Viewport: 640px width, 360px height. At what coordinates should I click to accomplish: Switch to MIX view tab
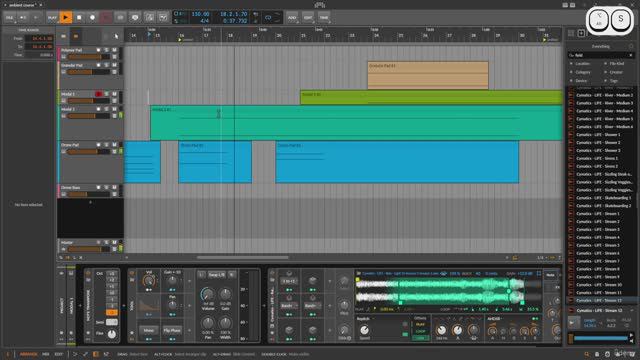[x=46, y=354]
